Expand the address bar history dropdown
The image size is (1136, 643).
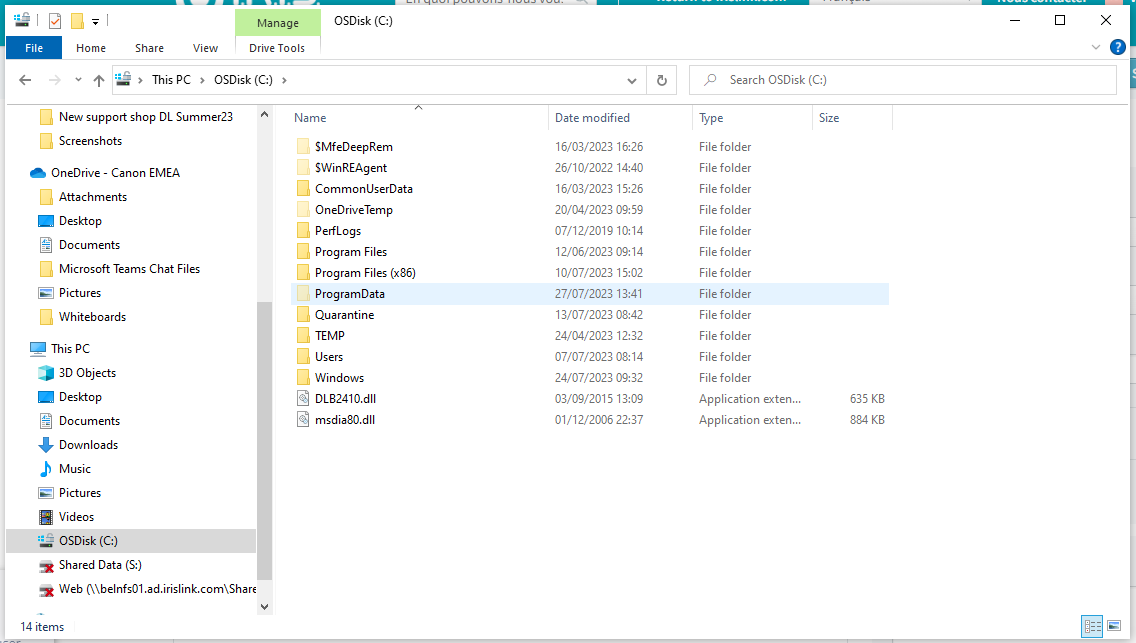pyautogui.click(x=632, y=80)
